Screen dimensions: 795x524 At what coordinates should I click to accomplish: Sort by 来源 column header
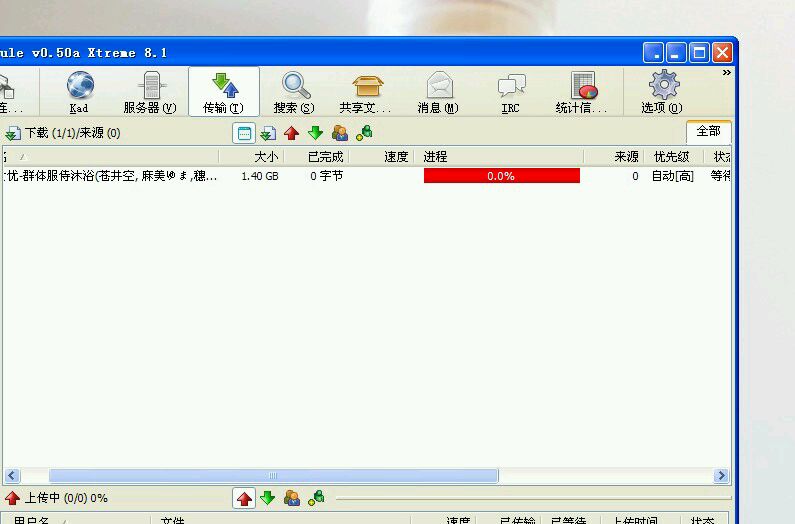tap(613, 157)
